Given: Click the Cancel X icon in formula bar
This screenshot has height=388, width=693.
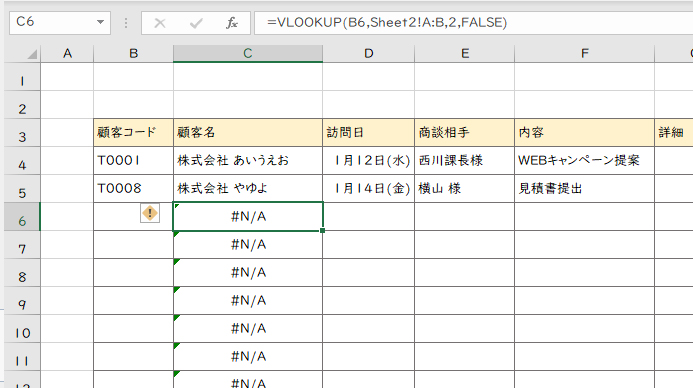Looking at the screenshot, I should click(160, 23).
